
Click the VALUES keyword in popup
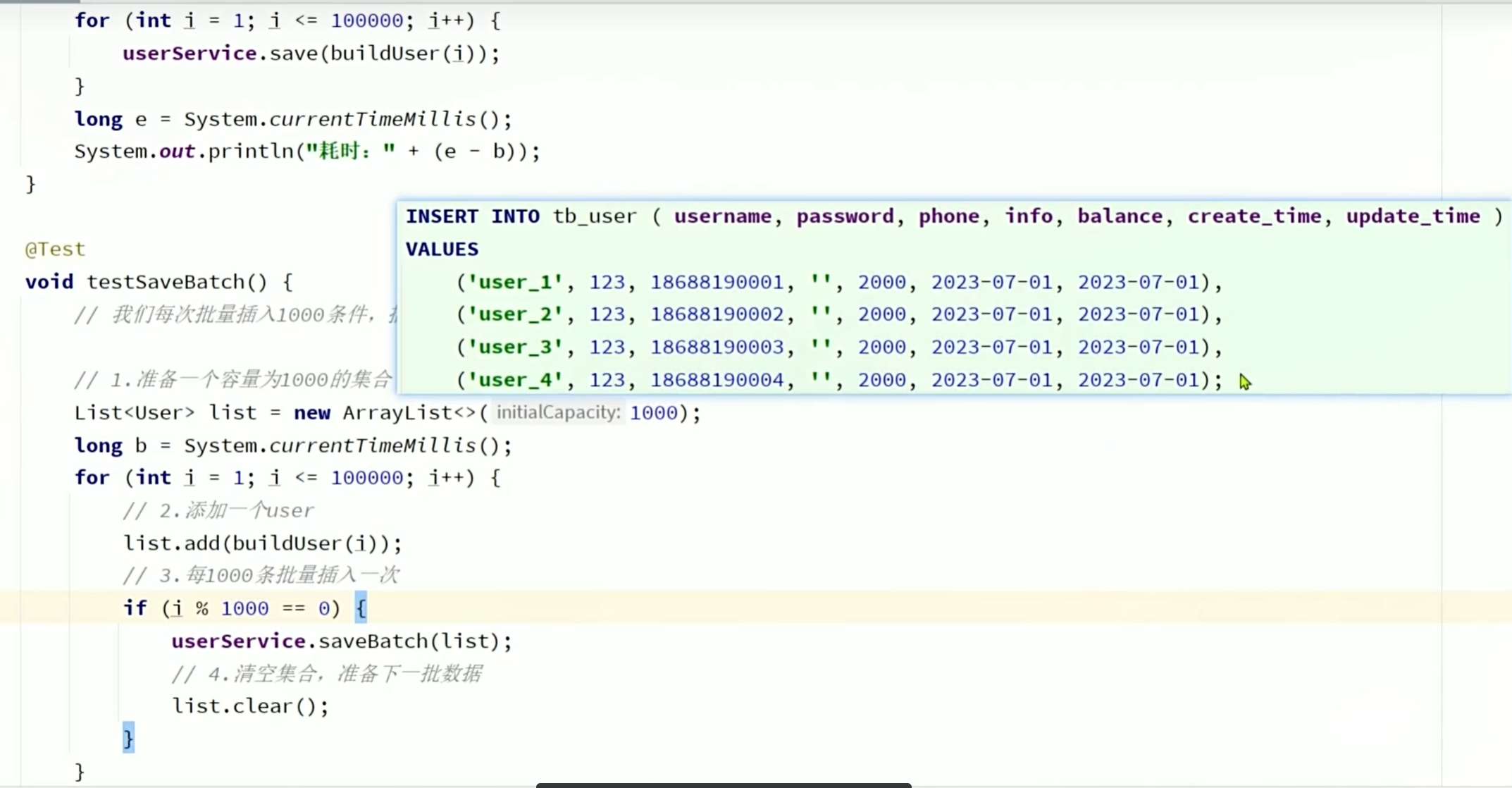click(x=442, y=250)
